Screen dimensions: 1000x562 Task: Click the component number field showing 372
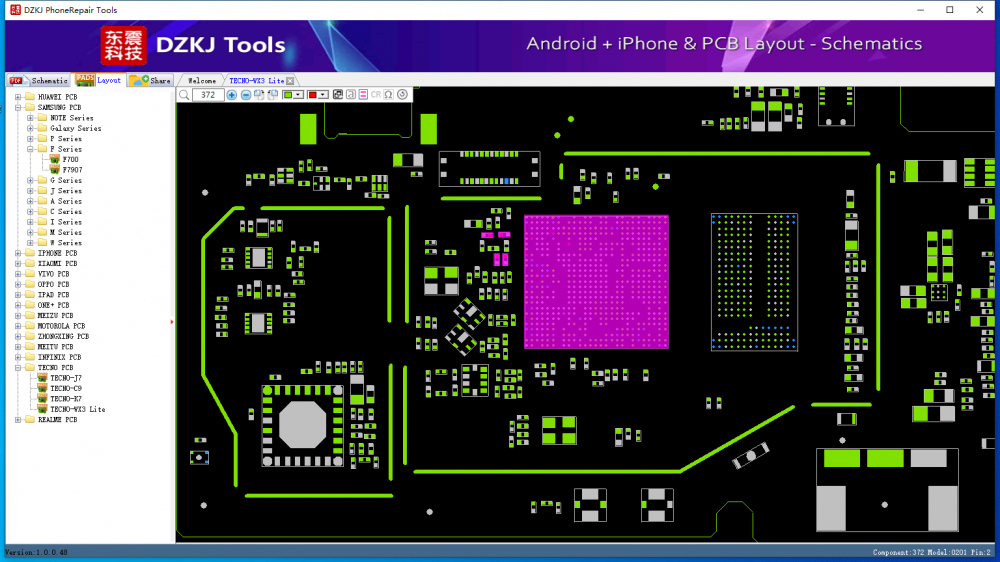pos(208,95)
